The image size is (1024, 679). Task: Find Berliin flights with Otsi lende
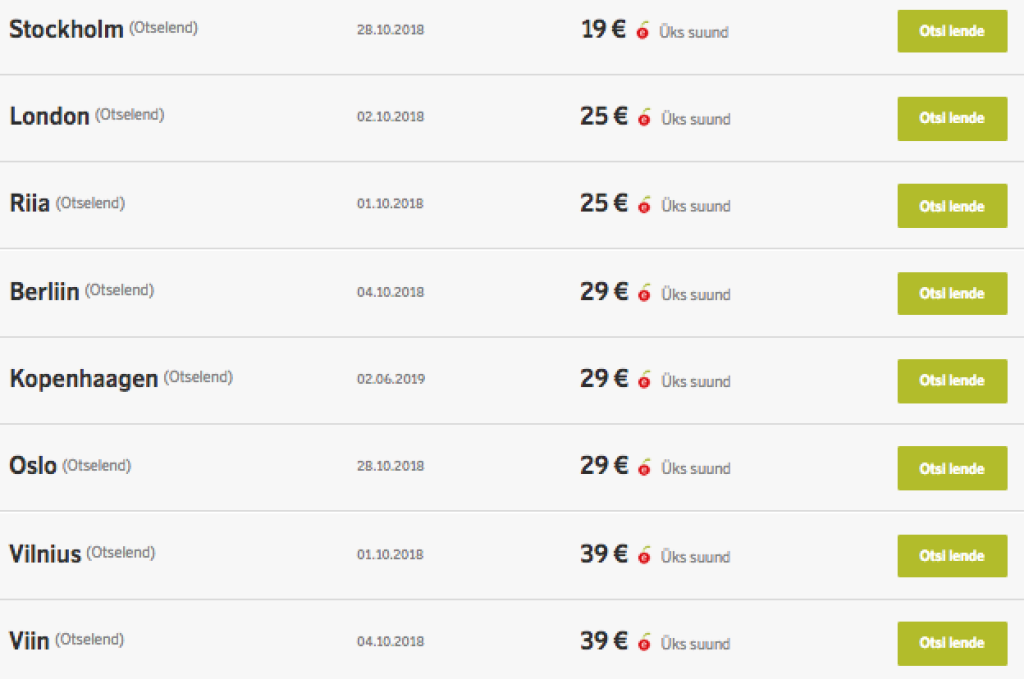pos(952,294)
